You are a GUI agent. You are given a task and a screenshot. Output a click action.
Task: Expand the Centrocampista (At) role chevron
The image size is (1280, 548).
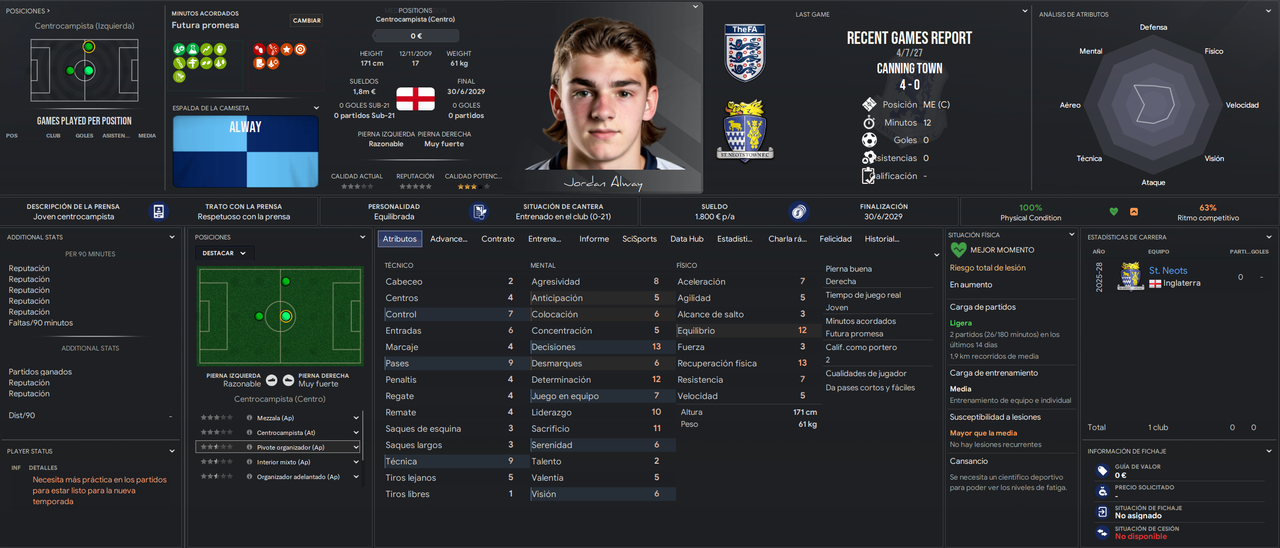(357, 433)
